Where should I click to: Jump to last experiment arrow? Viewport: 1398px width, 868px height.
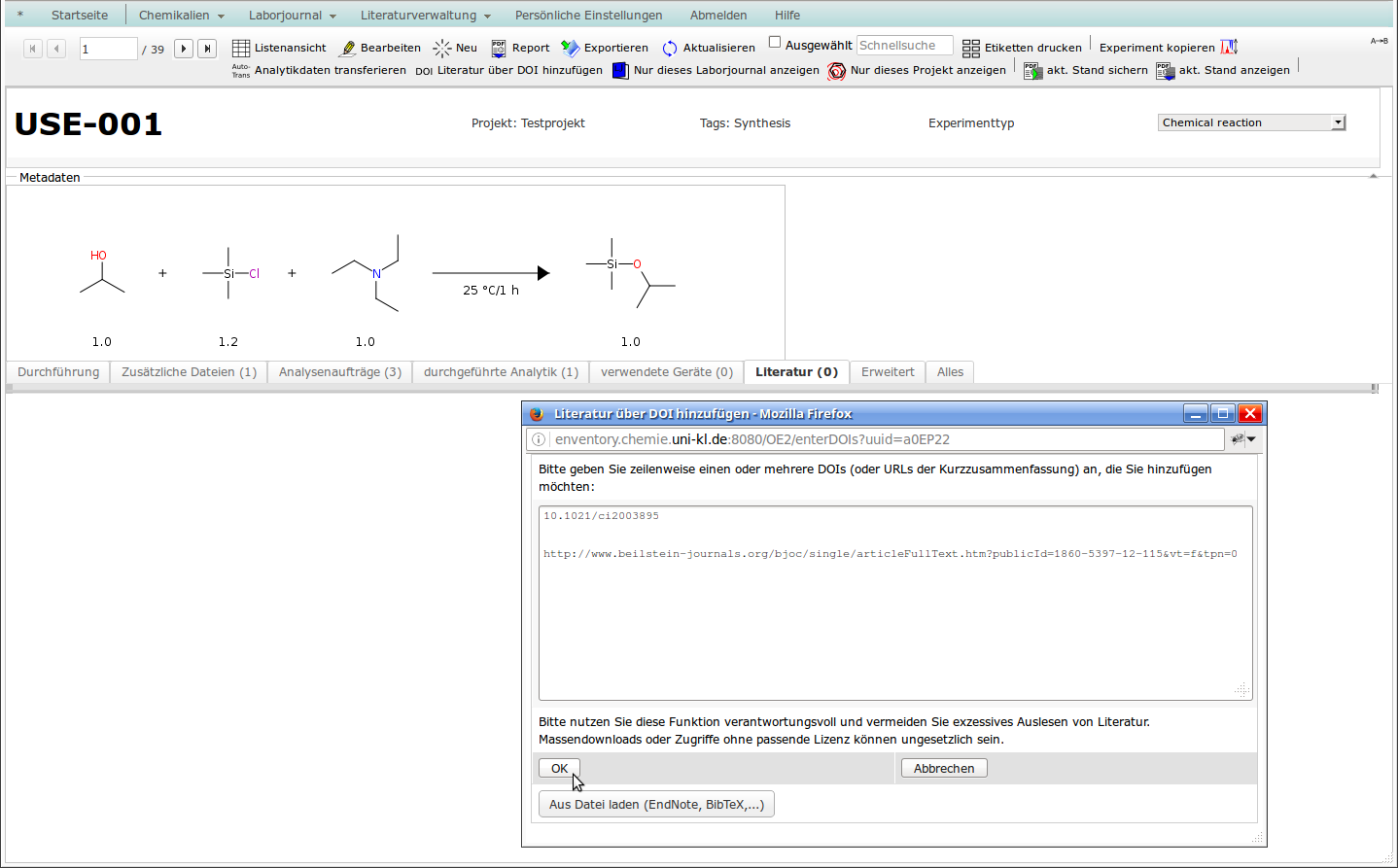(207, 49)
